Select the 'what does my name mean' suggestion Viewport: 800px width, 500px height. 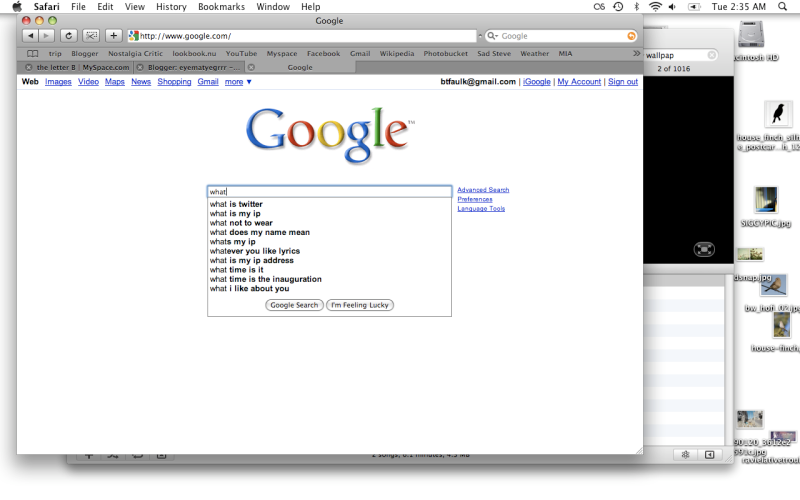(x=330, y=232)
